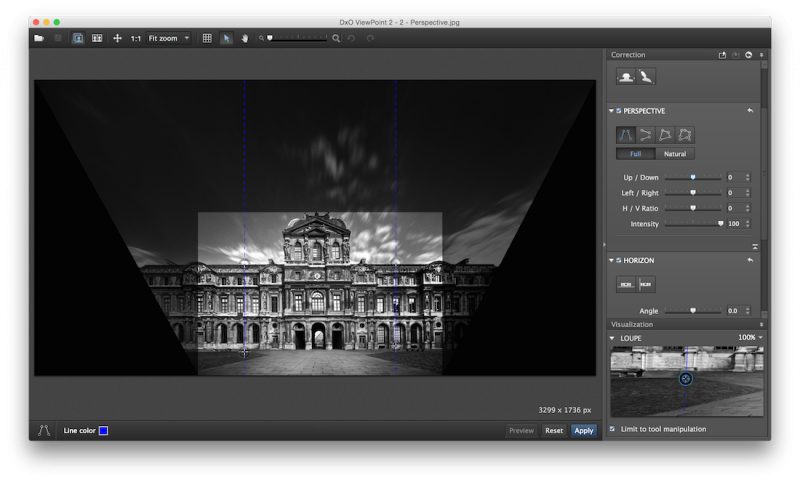Switch to side-by-side compare view
The width and height of the screenshot is (800, 482).
[97, 38]
